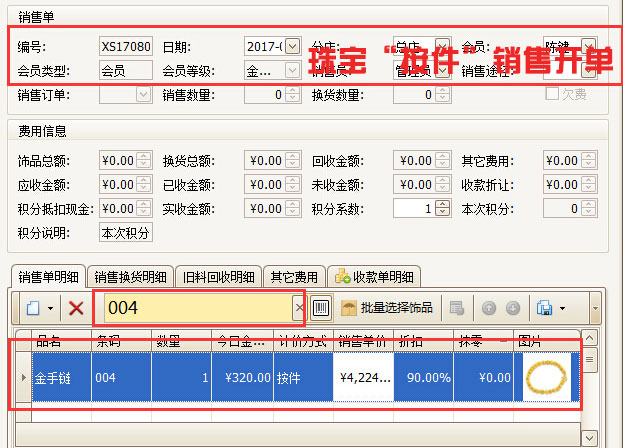Toggle the 欠费 checkbox
The image size is (623, 448).
[552, 94]
